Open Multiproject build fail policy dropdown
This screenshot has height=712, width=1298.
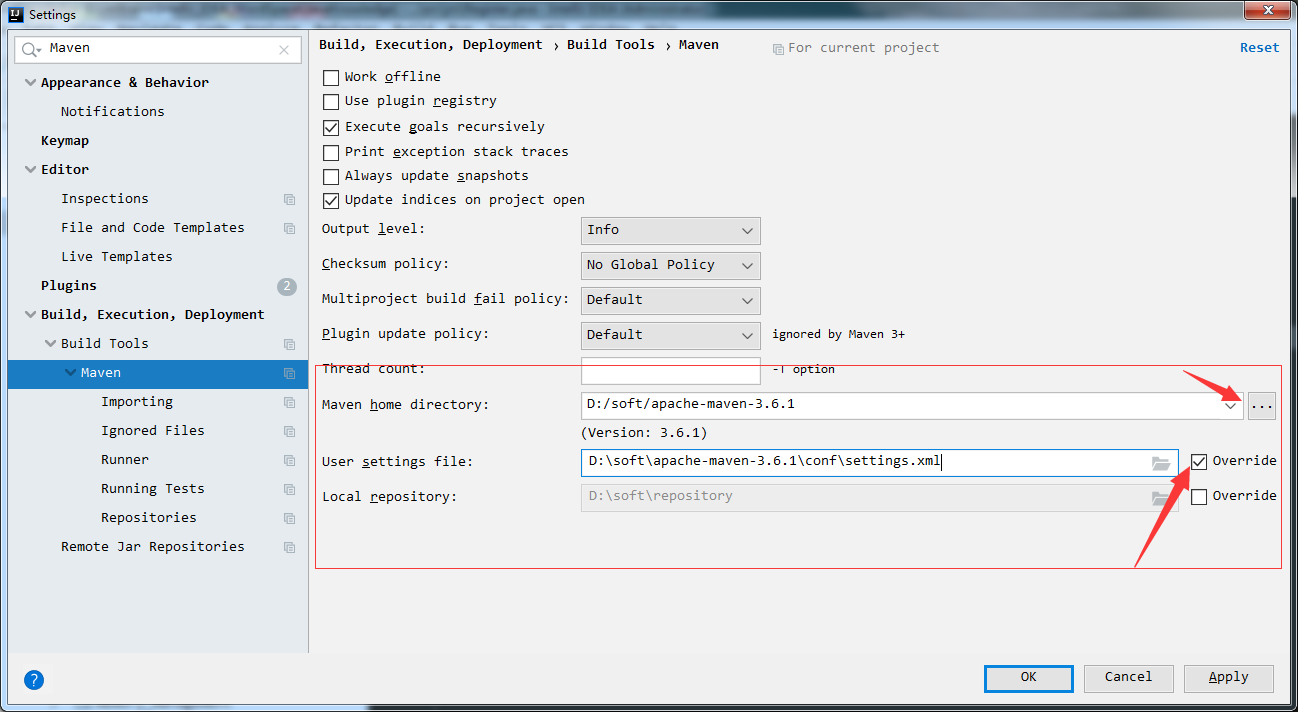click(x=670, y=300)
